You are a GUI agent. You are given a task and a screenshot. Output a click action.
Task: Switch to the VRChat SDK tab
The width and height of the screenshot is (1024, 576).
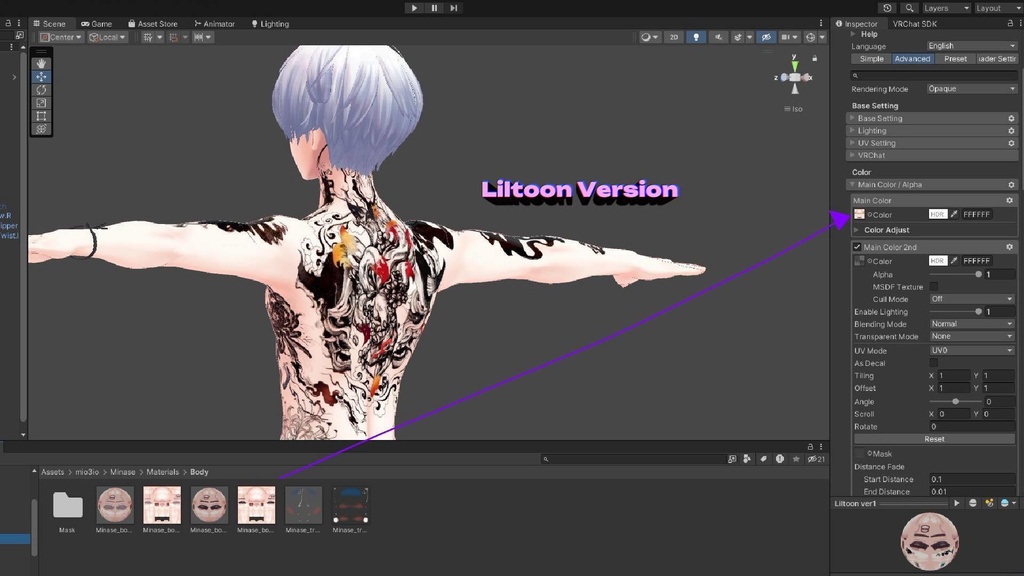pyautogui.click(x=914, y=24)
